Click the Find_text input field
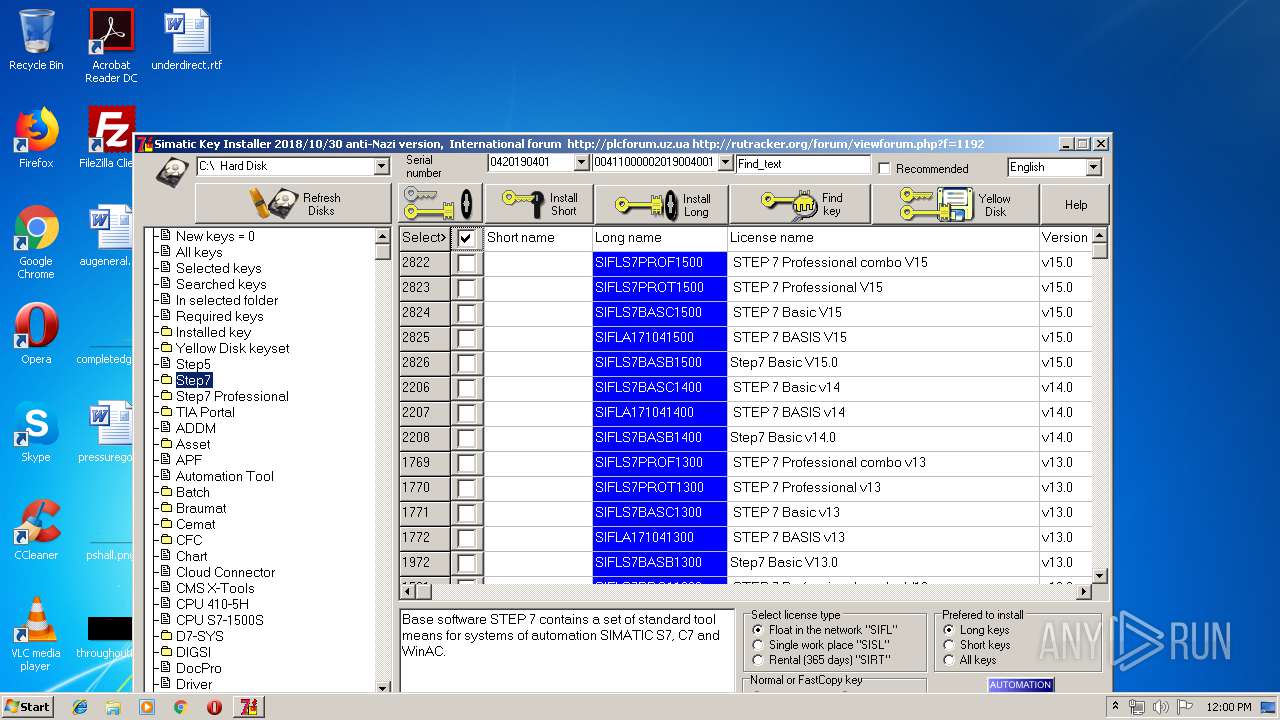1280x720 pixels. [x=803, y=164]
